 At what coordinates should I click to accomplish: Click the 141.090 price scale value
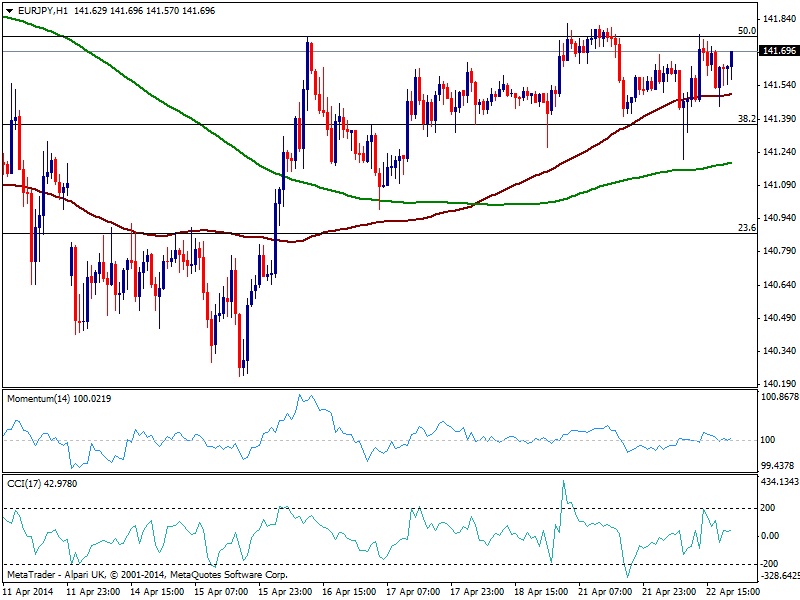click(779, 185)
